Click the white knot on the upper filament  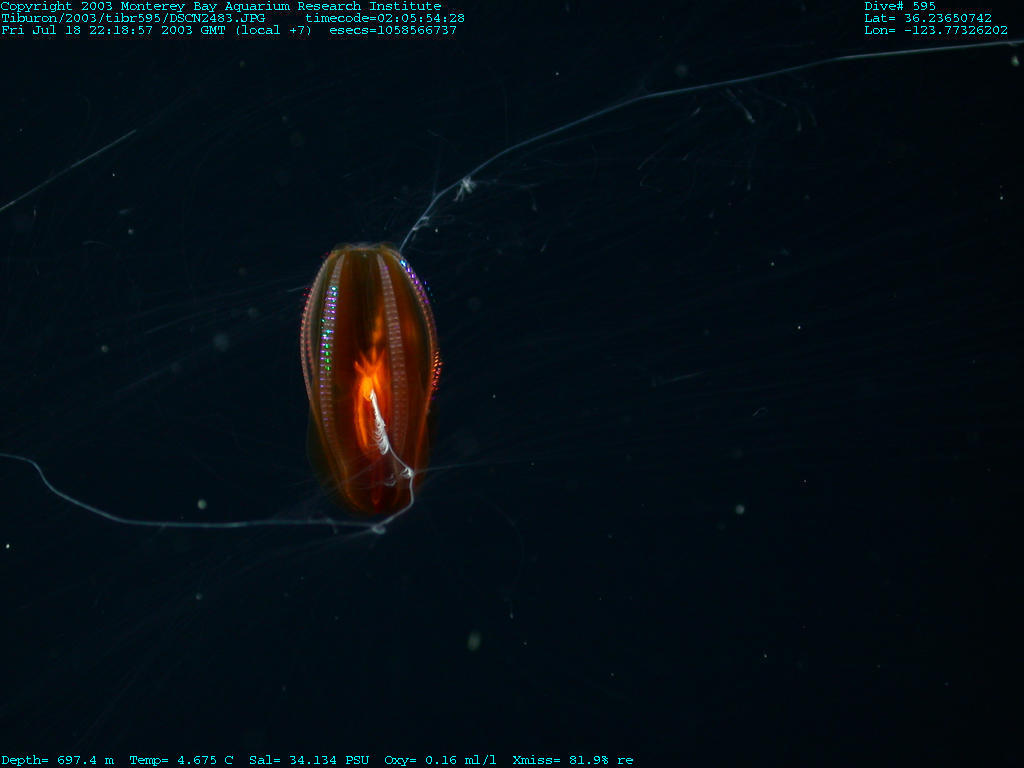pyautogui.click(x=465, y=184)
